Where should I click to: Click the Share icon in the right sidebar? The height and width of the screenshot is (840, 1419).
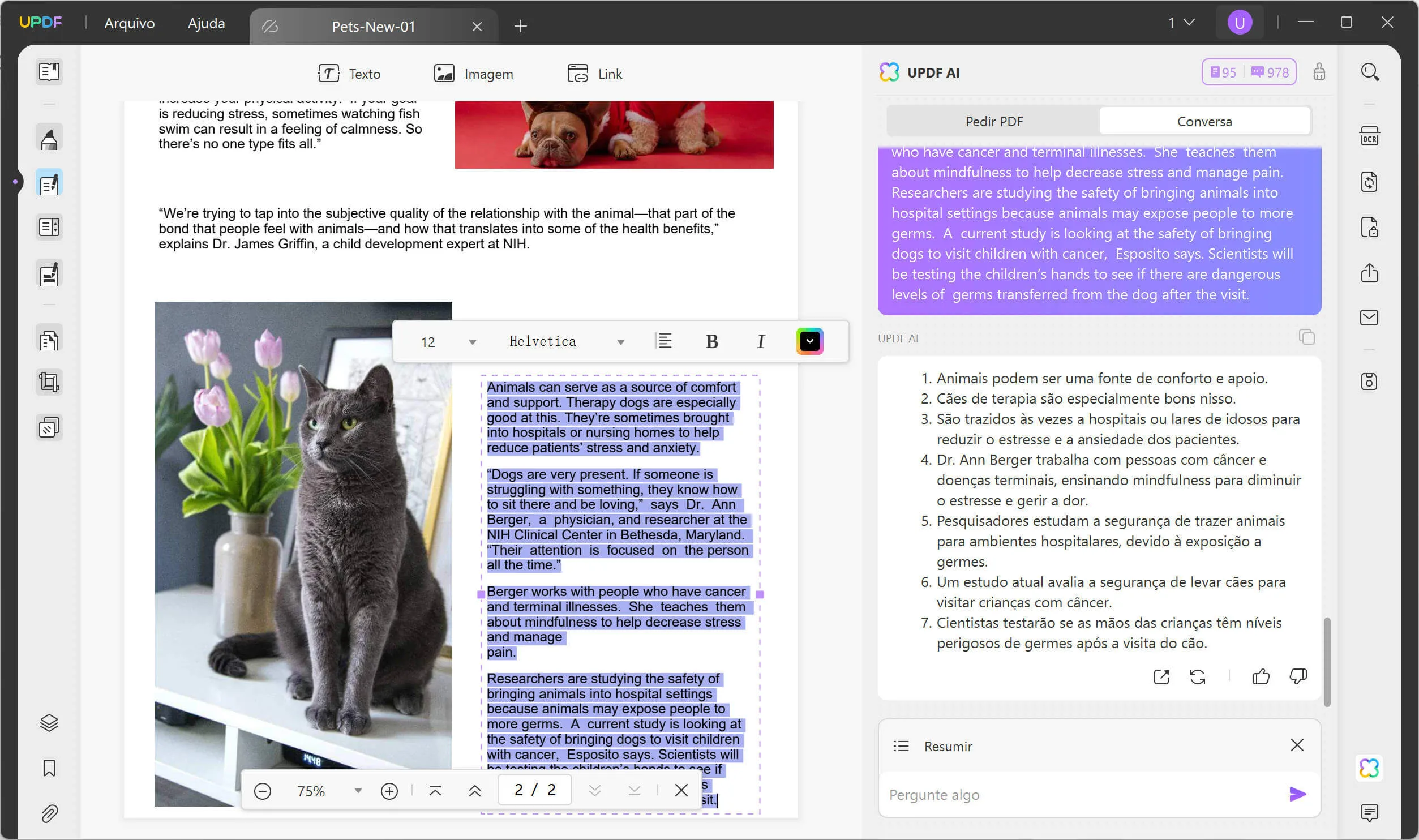(x=1370, y=273)
